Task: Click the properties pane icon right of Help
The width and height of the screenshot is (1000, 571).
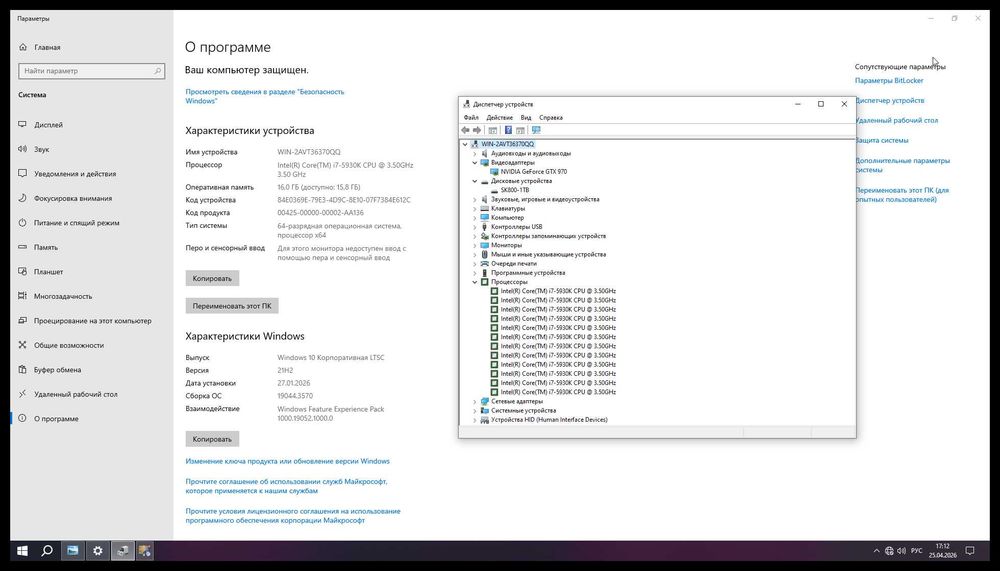Action: pos(520,130)
